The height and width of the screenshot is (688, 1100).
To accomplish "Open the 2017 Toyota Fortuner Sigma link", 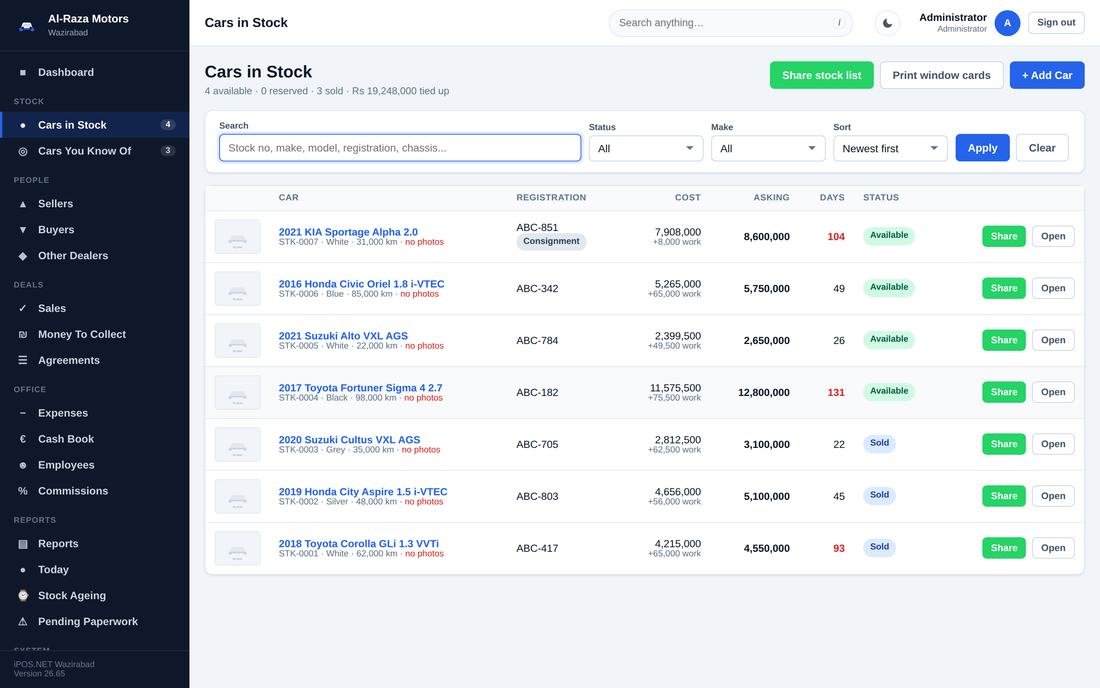I will [x=361, y=388].
